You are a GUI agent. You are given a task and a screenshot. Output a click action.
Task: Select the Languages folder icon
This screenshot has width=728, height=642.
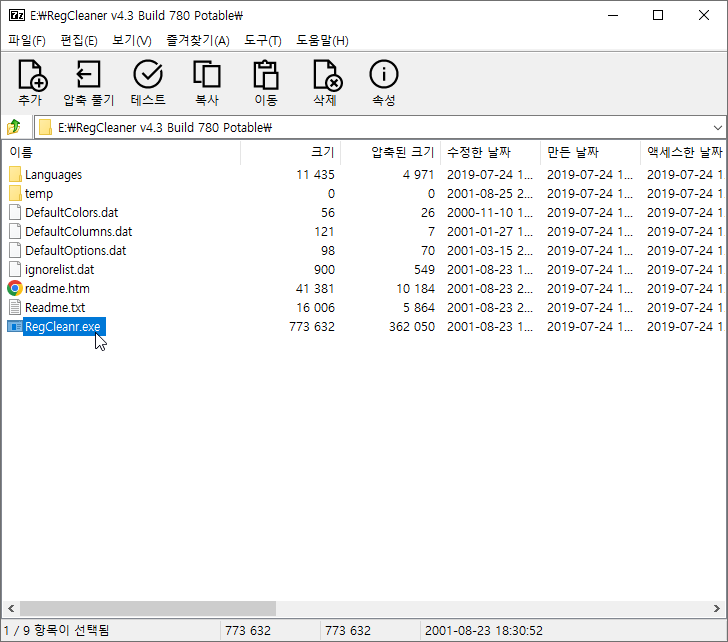pyautogui.click(x=15, y=175)
